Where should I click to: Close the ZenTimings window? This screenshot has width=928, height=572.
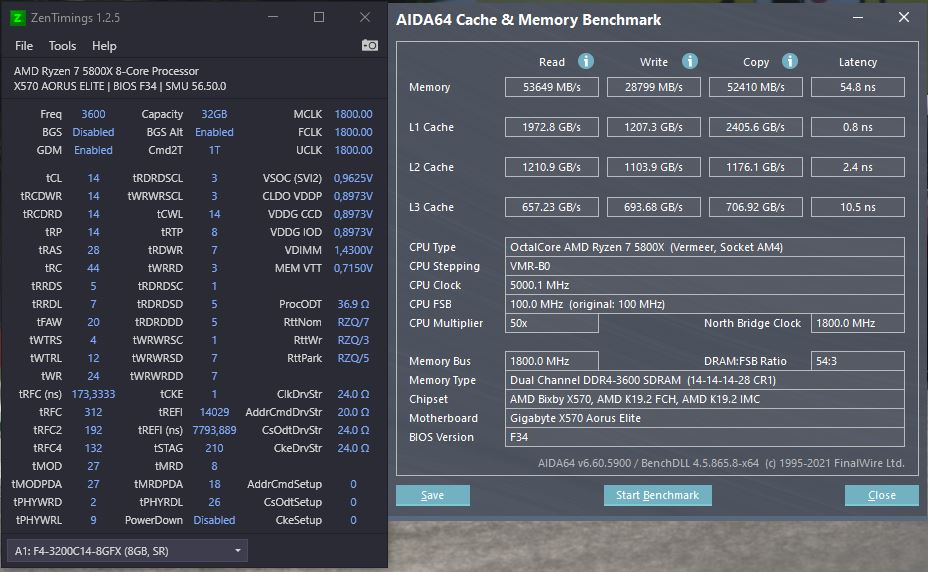pyautogui.click(x=365, y=17)
